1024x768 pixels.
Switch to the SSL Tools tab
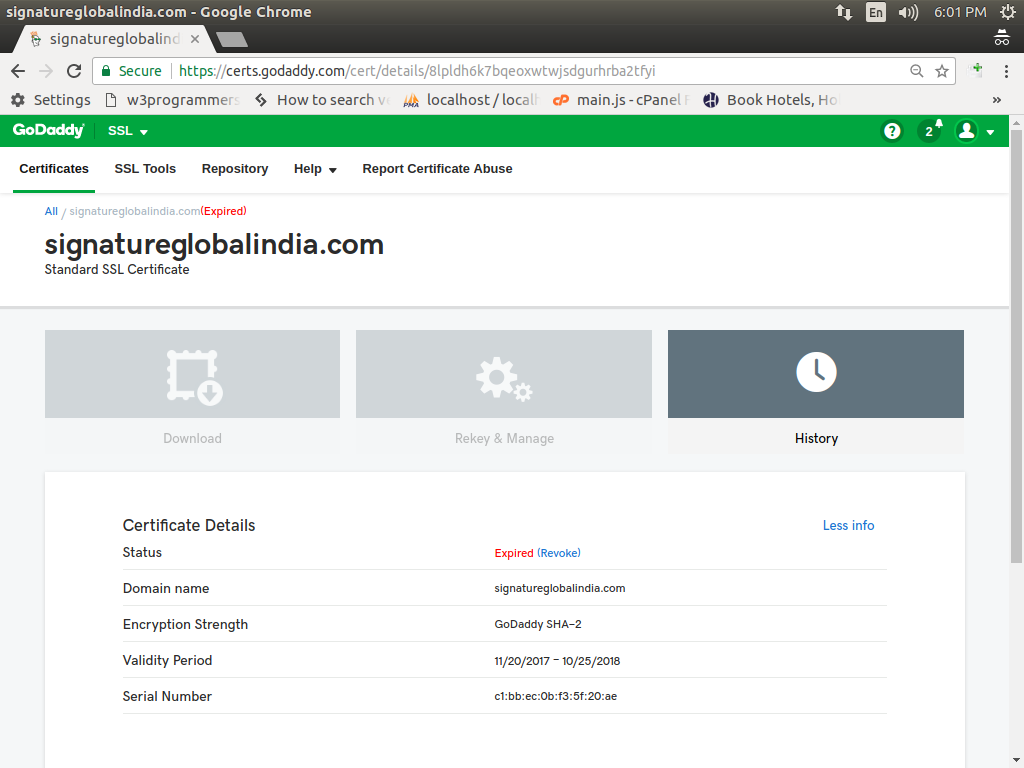(145, 169)
